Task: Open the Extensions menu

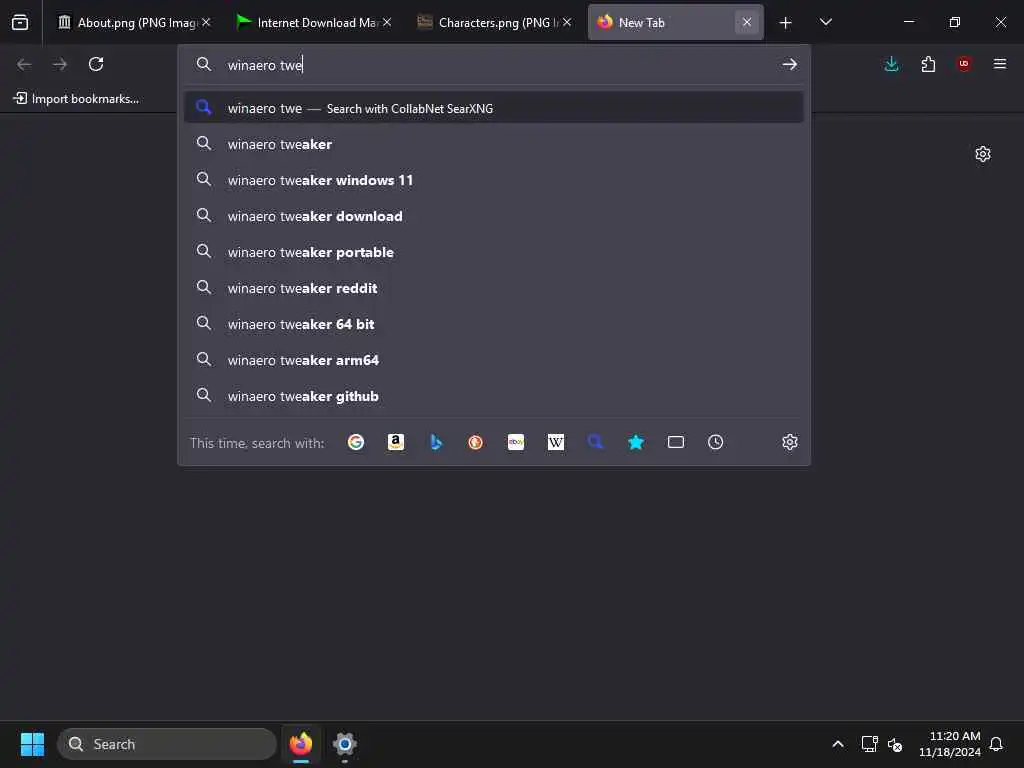Action: point(928,64)
